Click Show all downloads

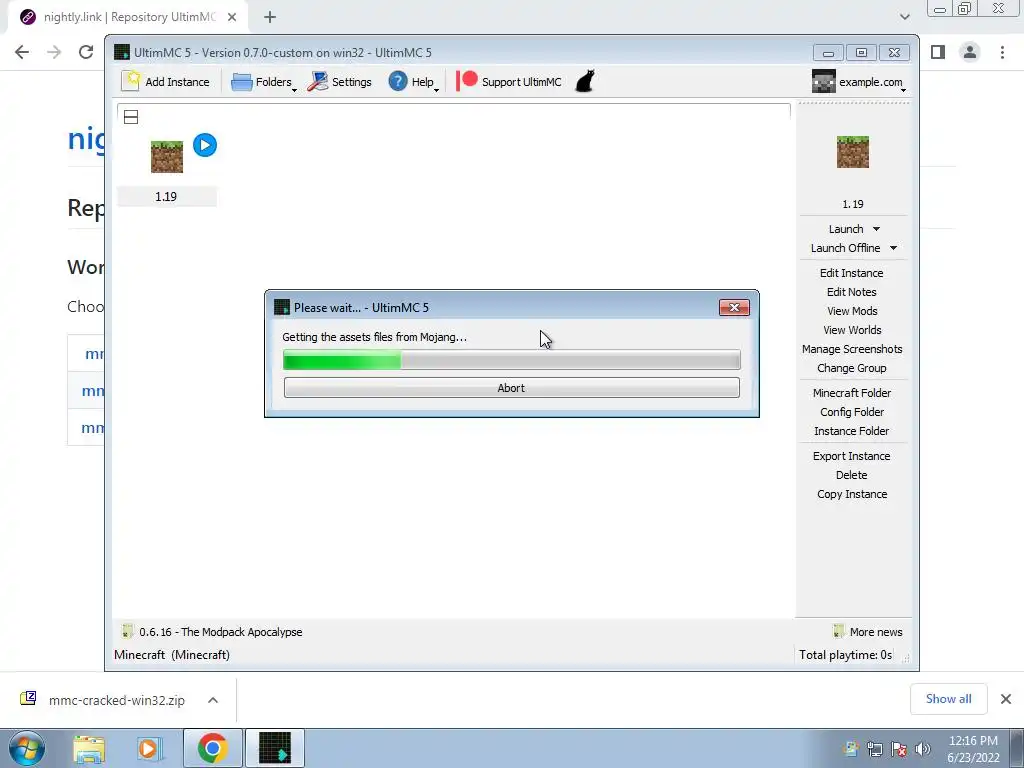[948, 699]
